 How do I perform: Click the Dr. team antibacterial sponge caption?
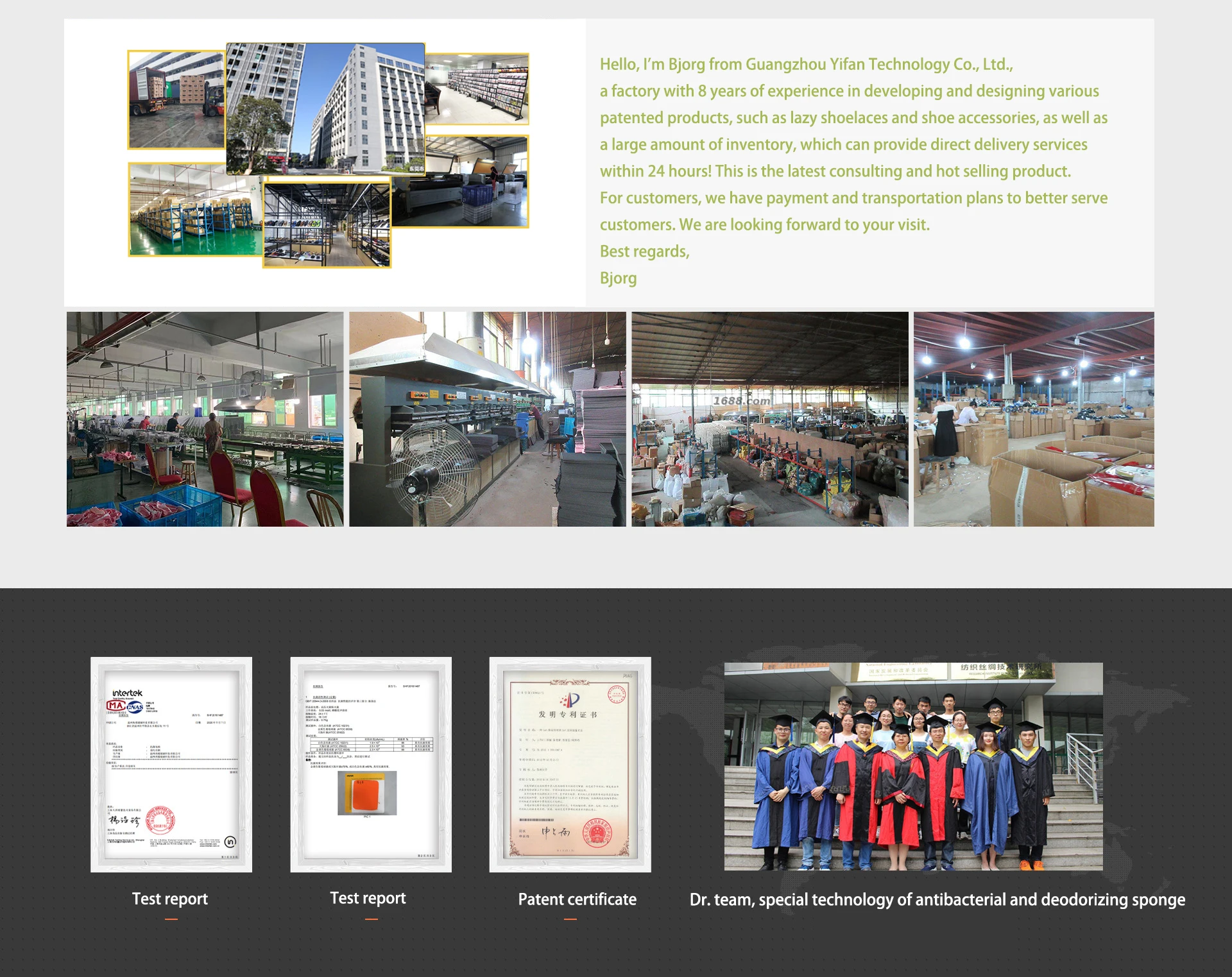937,899
